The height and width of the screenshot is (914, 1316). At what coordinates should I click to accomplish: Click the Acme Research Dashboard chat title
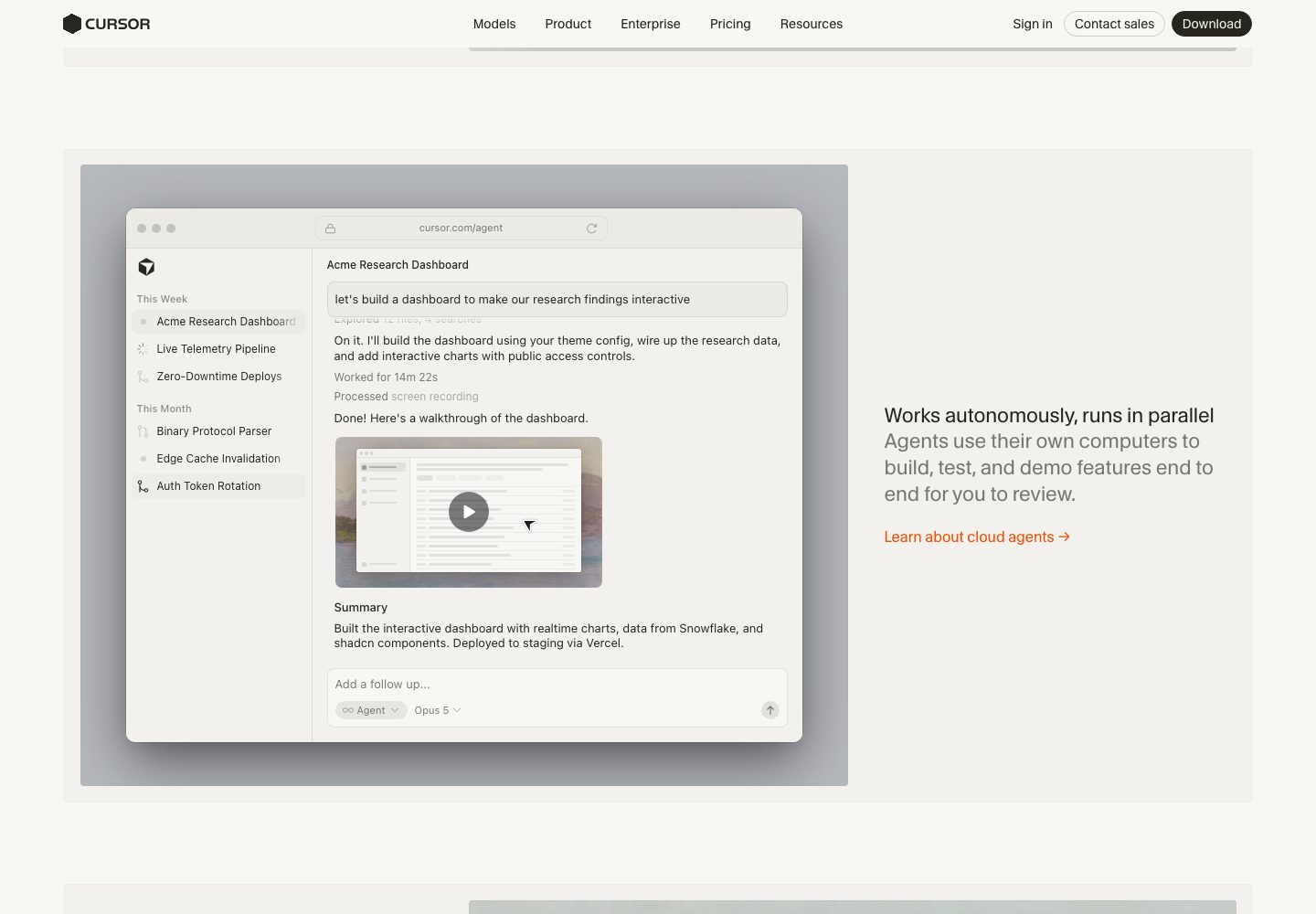[x=398, y=265]
